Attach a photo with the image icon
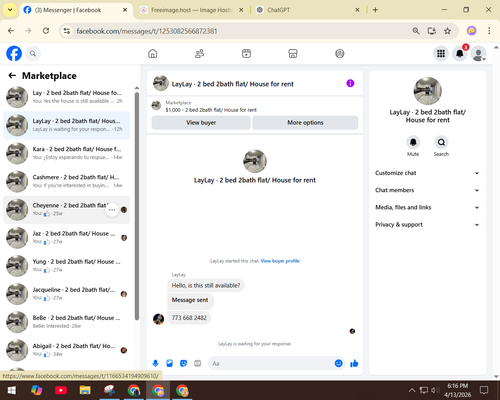The image size is (500, 400). (169, 363)
